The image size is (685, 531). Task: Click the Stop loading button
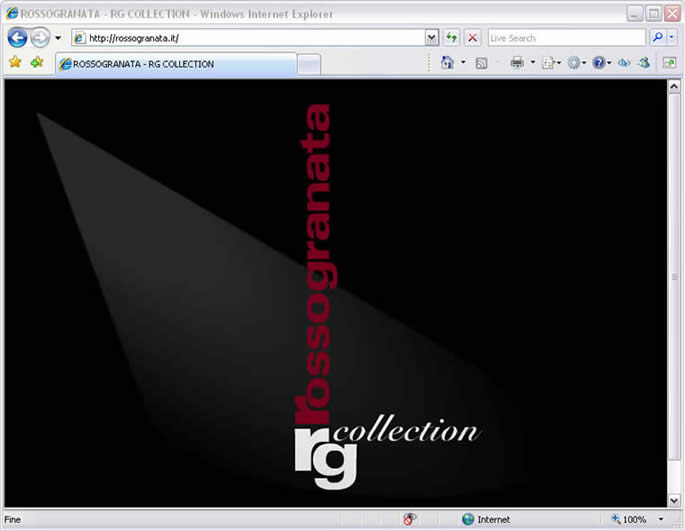click(472, 37)
